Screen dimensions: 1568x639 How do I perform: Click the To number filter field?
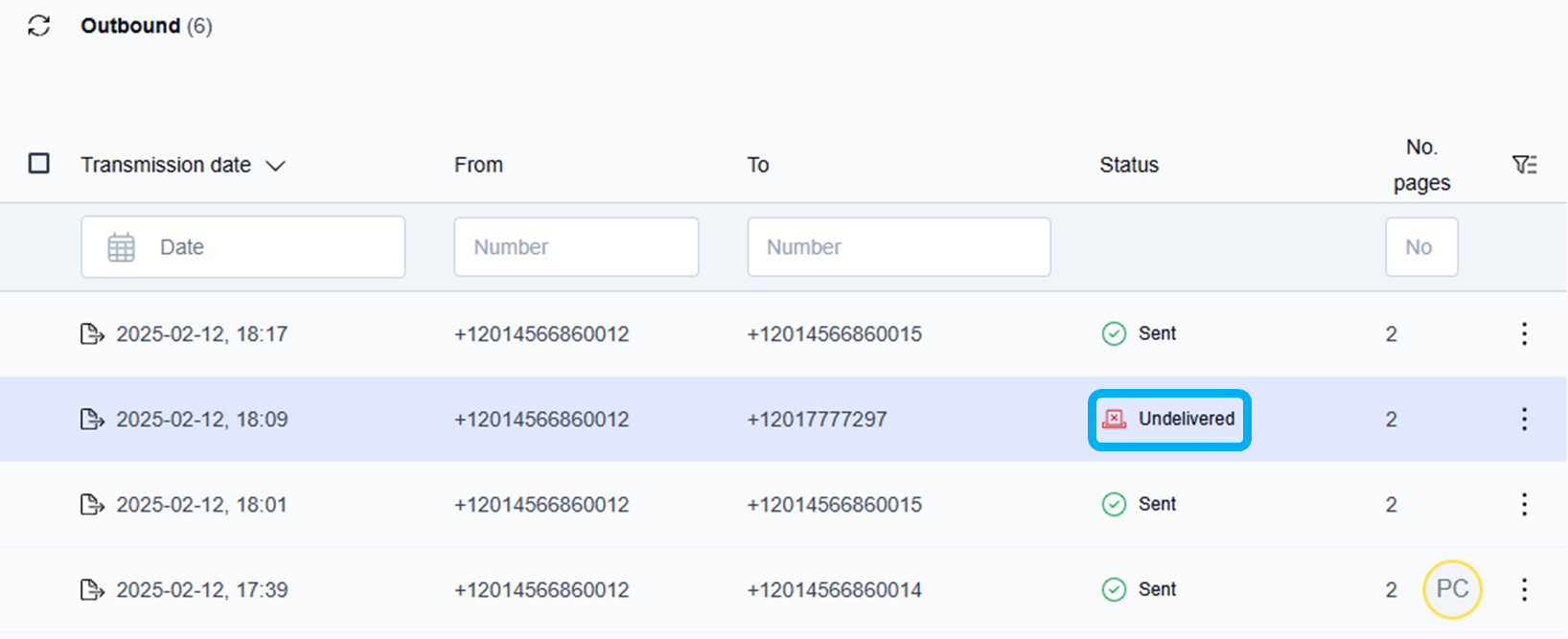coord(898,247)
